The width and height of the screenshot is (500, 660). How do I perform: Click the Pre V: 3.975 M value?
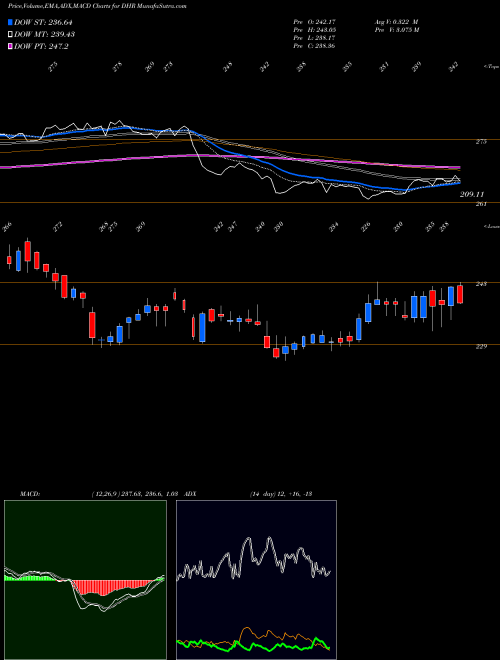[396, 30]
